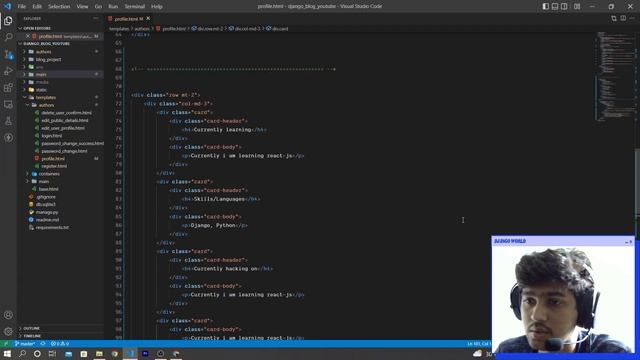Toggle secondary side bar layout icon
Image resolution: width=640 pixels, height=360 pixels.
point(564,6)
